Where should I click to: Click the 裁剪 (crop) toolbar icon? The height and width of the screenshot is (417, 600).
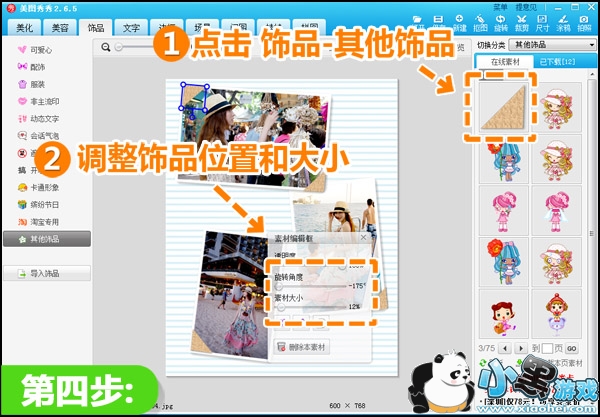coord(522,21)
